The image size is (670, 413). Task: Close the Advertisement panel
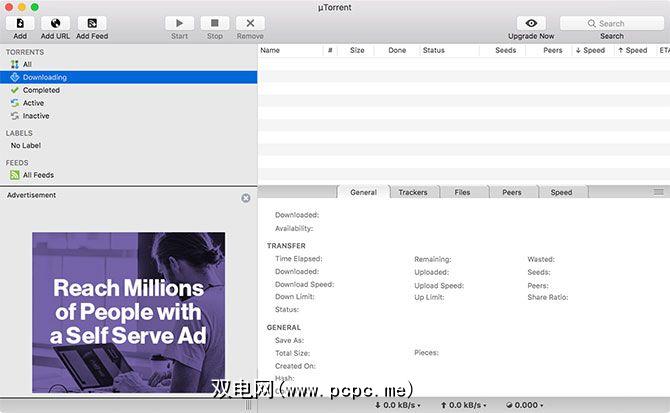[x=246, y=198]
